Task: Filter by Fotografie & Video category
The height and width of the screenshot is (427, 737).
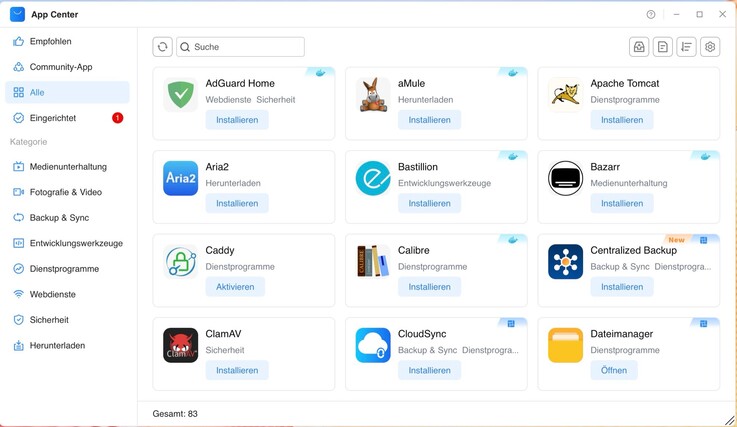Action: tap(67, 192)
